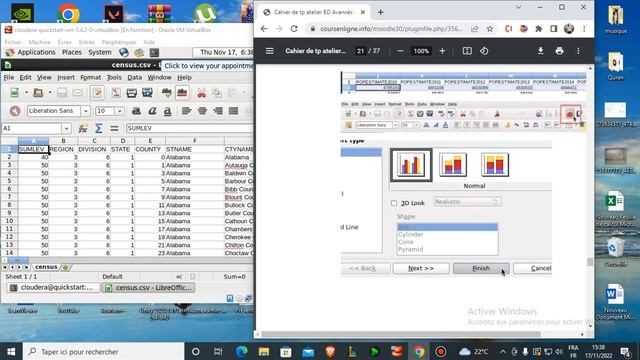Click the Cut scissors icon in LibreOffice
640x360 pixels.
tap(201, 93)
